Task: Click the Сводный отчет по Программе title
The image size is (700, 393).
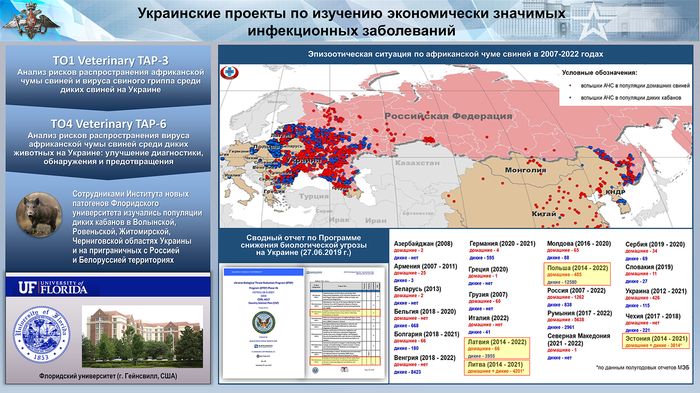Action: pyautogui.click(x=304, y=245)
